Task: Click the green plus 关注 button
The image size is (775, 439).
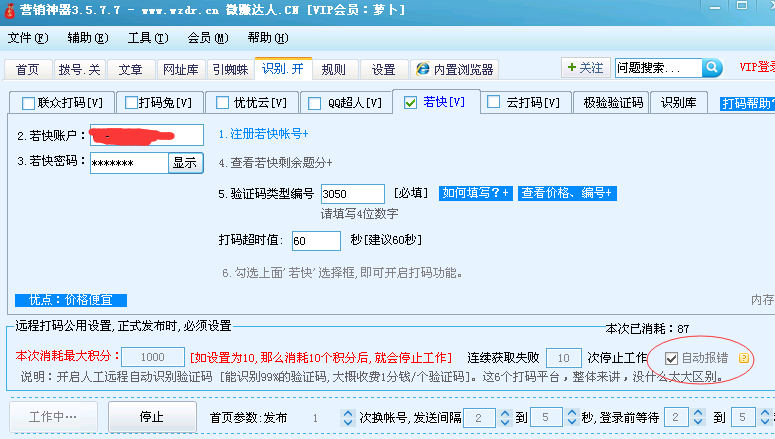Action: [x=586, y=68]
